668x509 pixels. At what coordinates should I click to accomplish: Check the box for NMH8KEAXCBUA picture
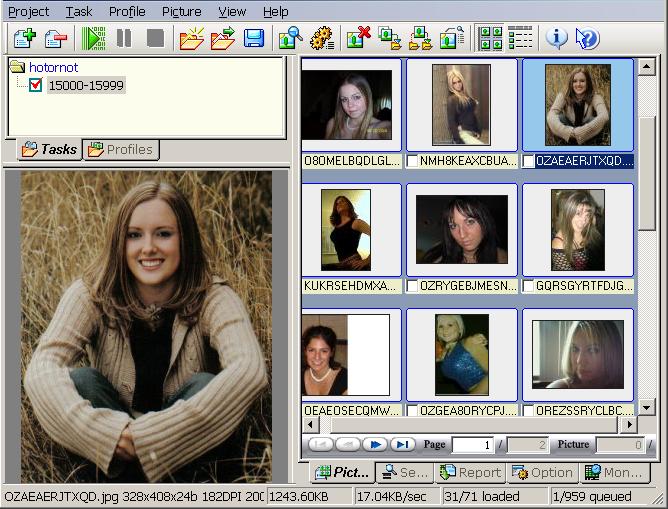coord(413,161)
